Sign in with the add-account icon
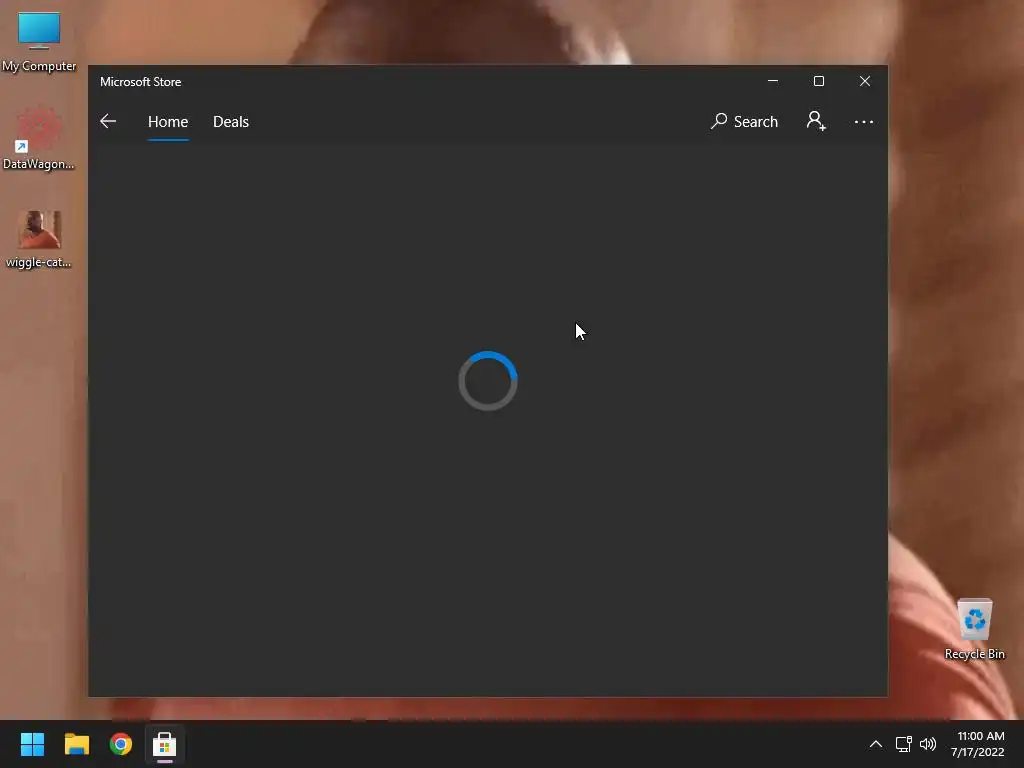 click(816, 121)
